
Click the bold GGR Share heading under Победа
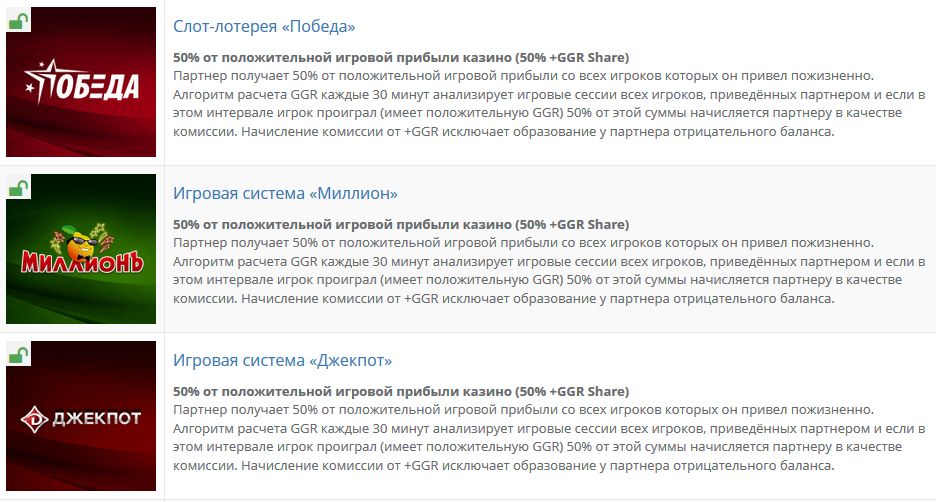(400, 57)
